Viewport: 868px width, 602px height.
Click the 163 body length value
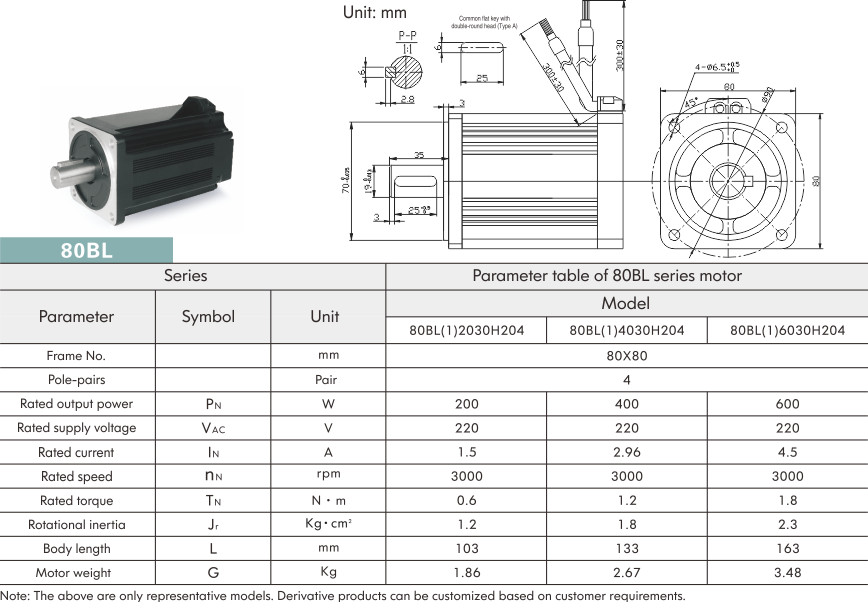pos(787,548)
